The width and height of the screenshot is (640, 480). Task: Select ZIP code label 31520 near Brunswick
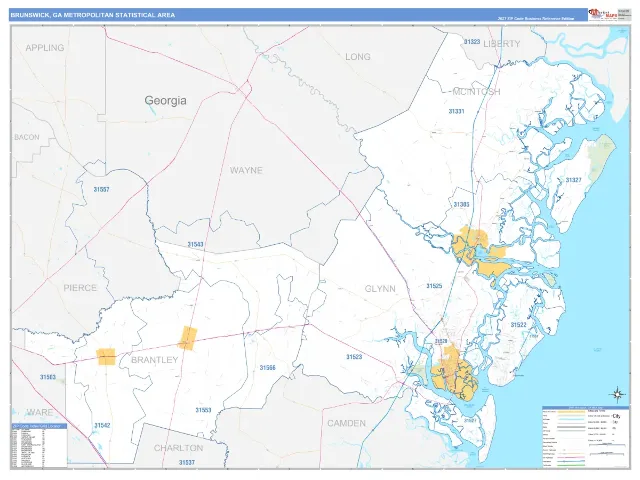[x=441, y=341]
